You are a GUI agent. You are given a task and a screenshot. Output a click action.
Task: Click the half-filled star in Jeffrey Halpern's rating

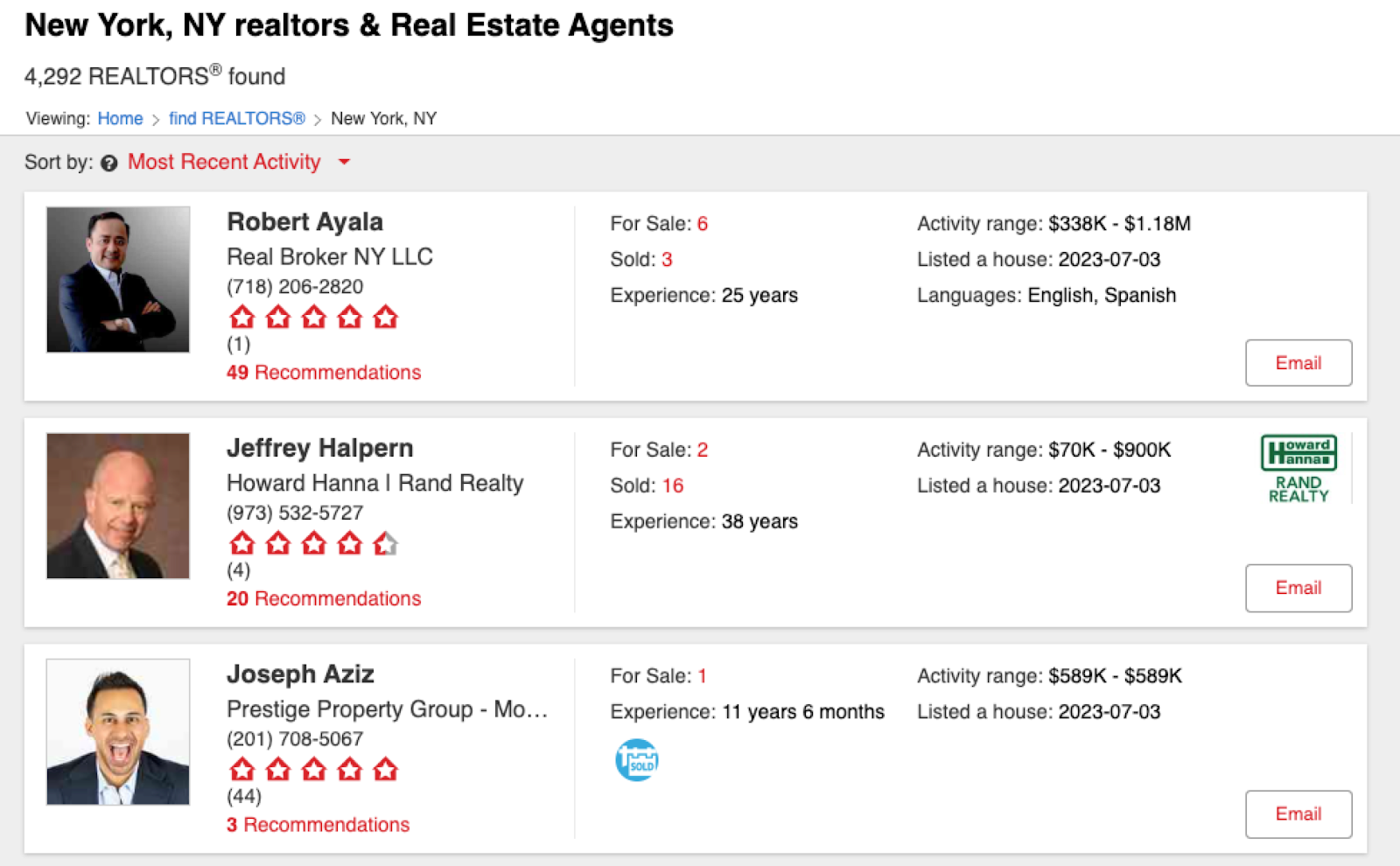(x=385, y=543)
